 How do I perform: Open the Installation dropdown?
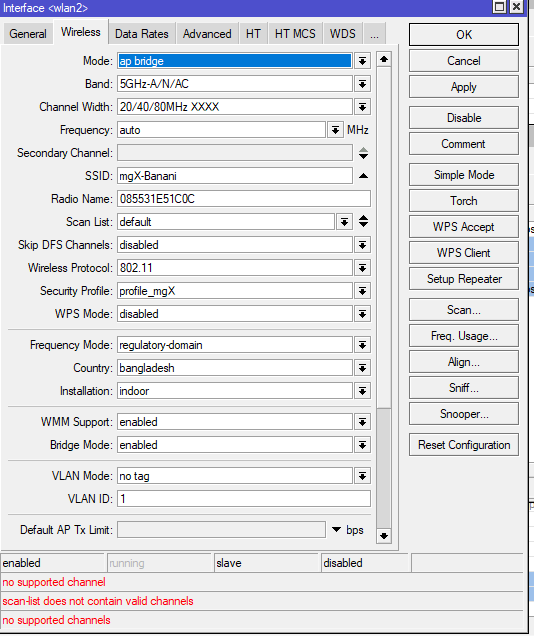point(362,391)
